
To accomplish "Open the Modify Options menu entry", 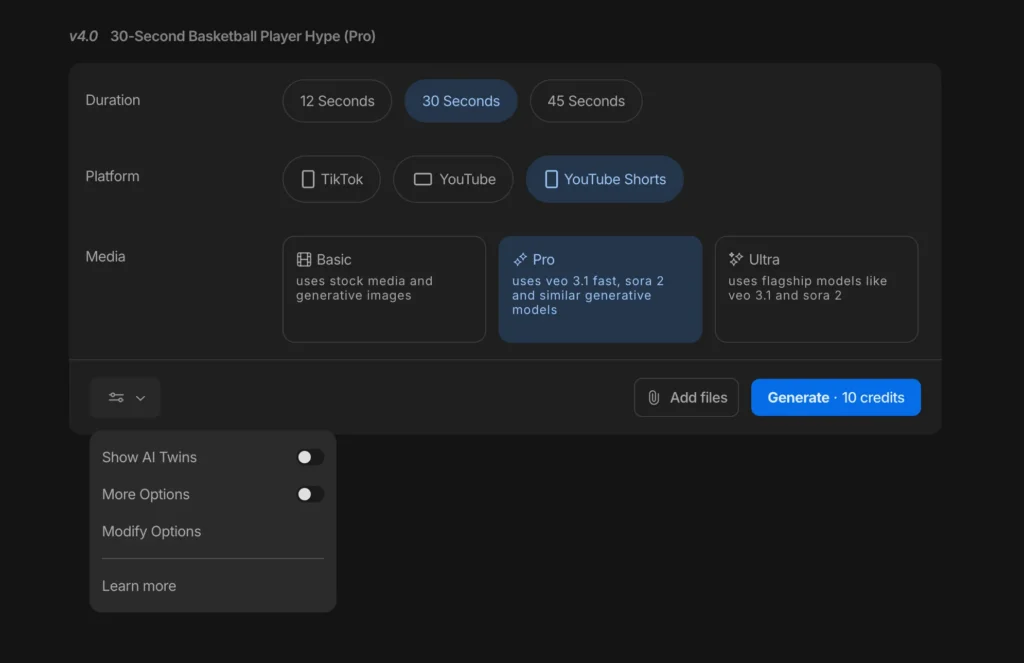I will [151, 531].
